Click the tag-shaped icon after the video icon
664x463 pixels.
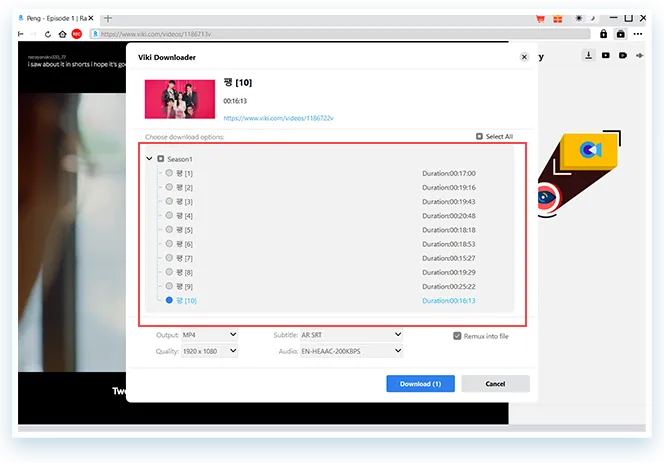pyautogui.click(x=623, y=55)
